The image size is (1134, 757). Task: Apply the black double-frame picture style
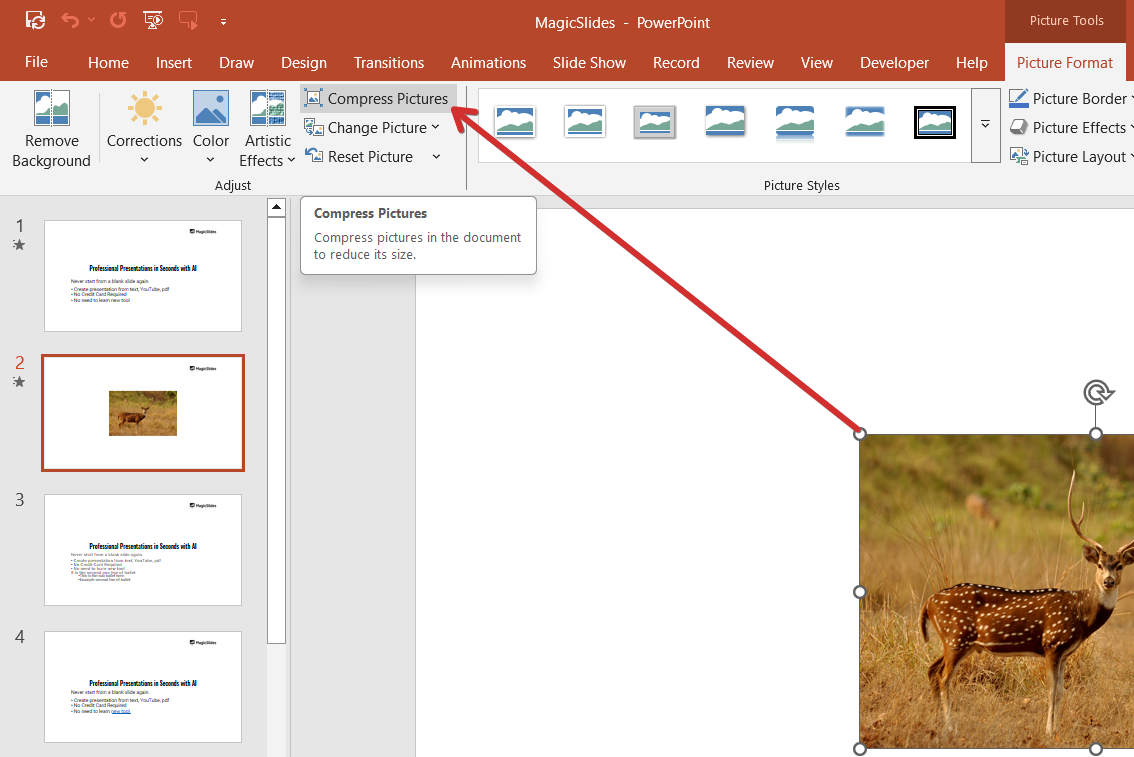pos(934,123)
